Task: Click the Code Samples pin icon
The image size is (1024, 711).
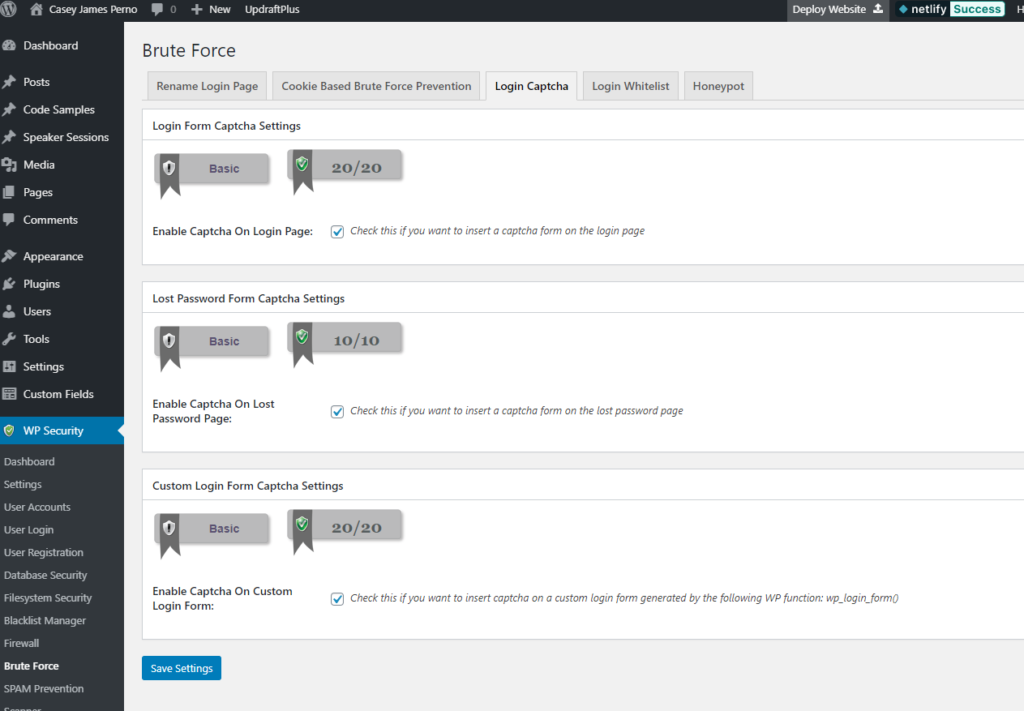Action: tap(9, 110)
